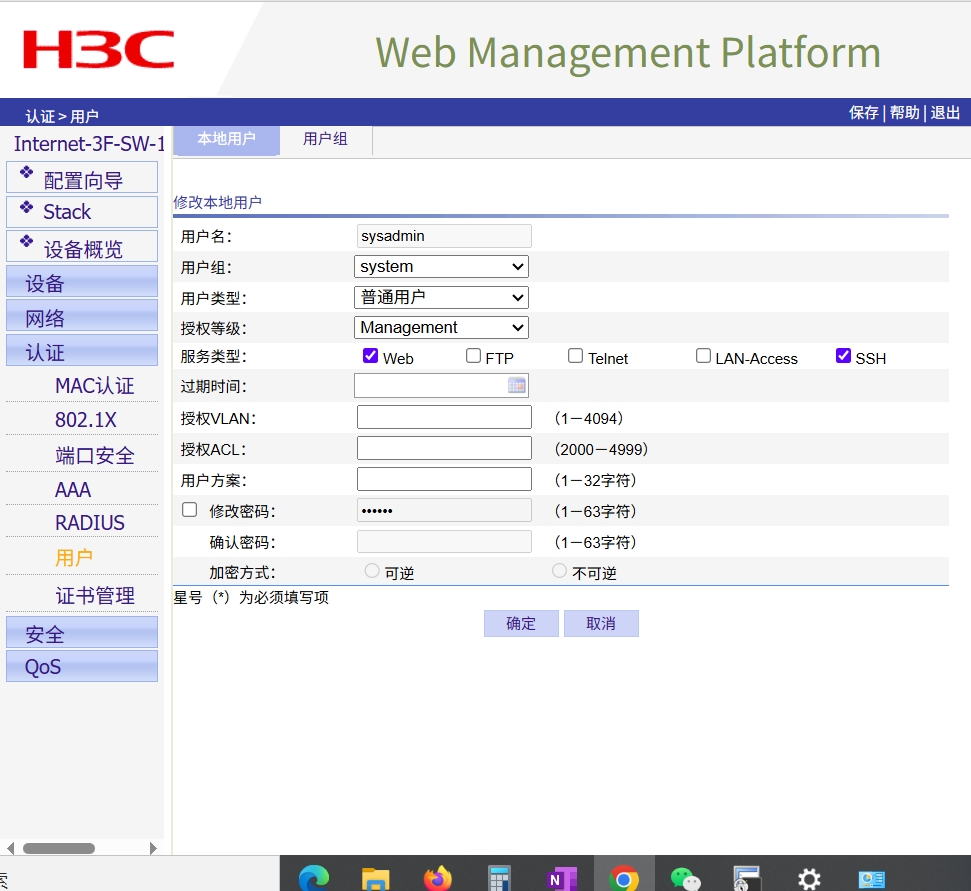Launch Firefox from the taskbar

tap(437, 878)
